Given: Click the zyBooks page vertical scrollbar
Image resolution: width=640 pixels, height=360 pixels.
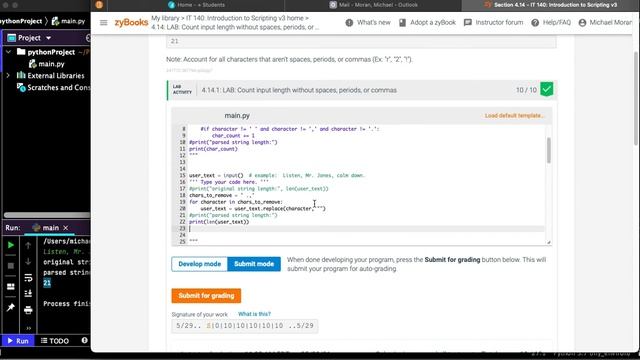Looking at the screenshot, I should [636, 98].
